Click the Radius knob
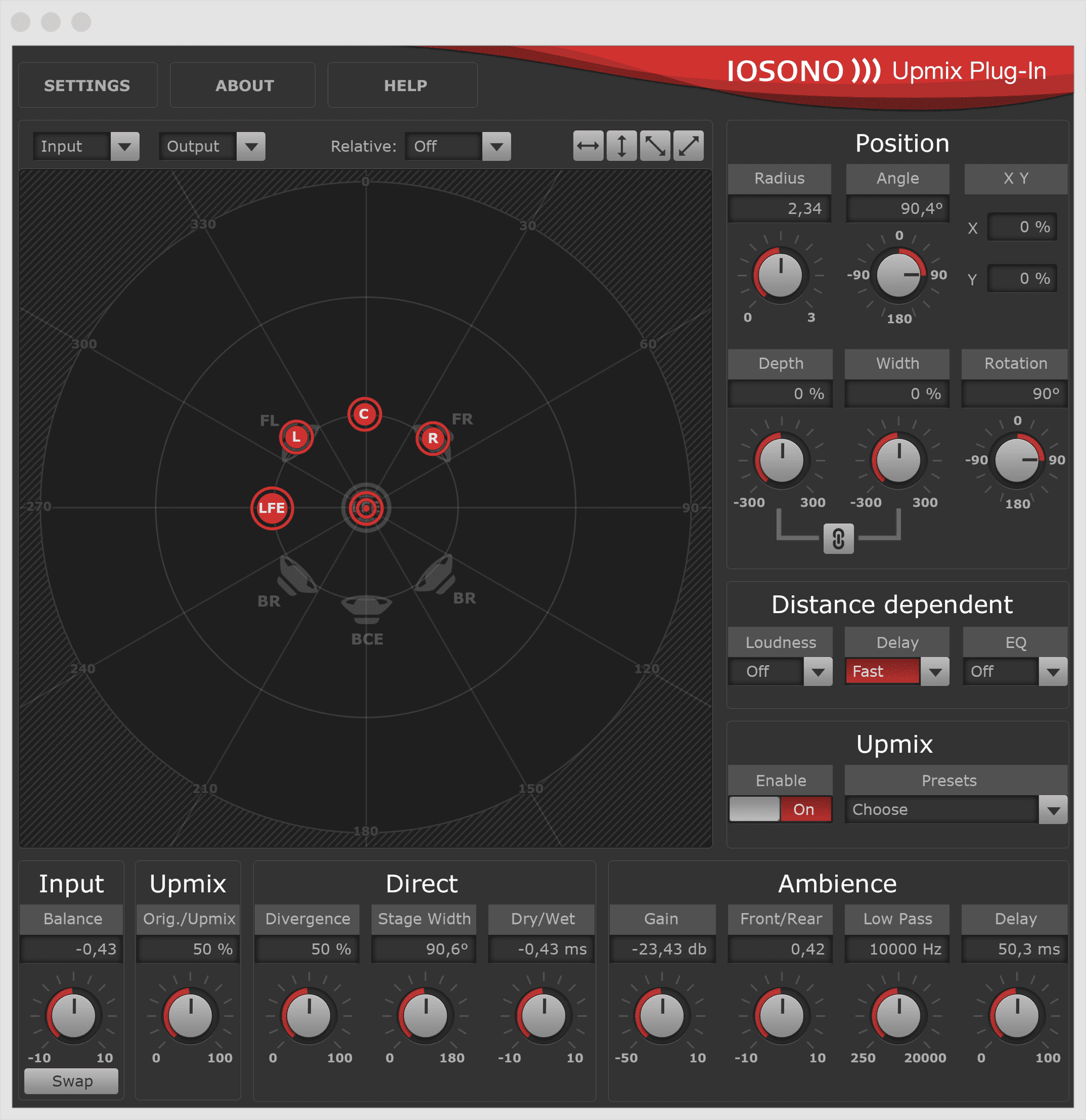 point(780,275)
